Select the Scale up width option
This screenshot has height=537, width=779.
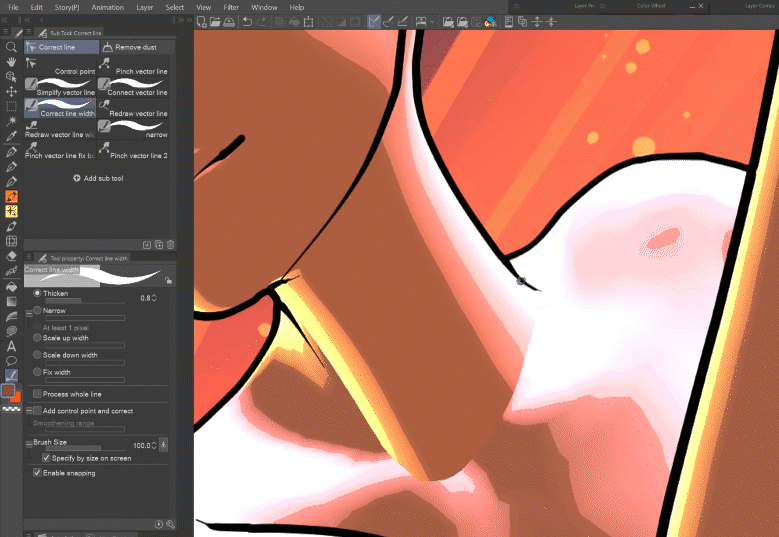(37, 338)
